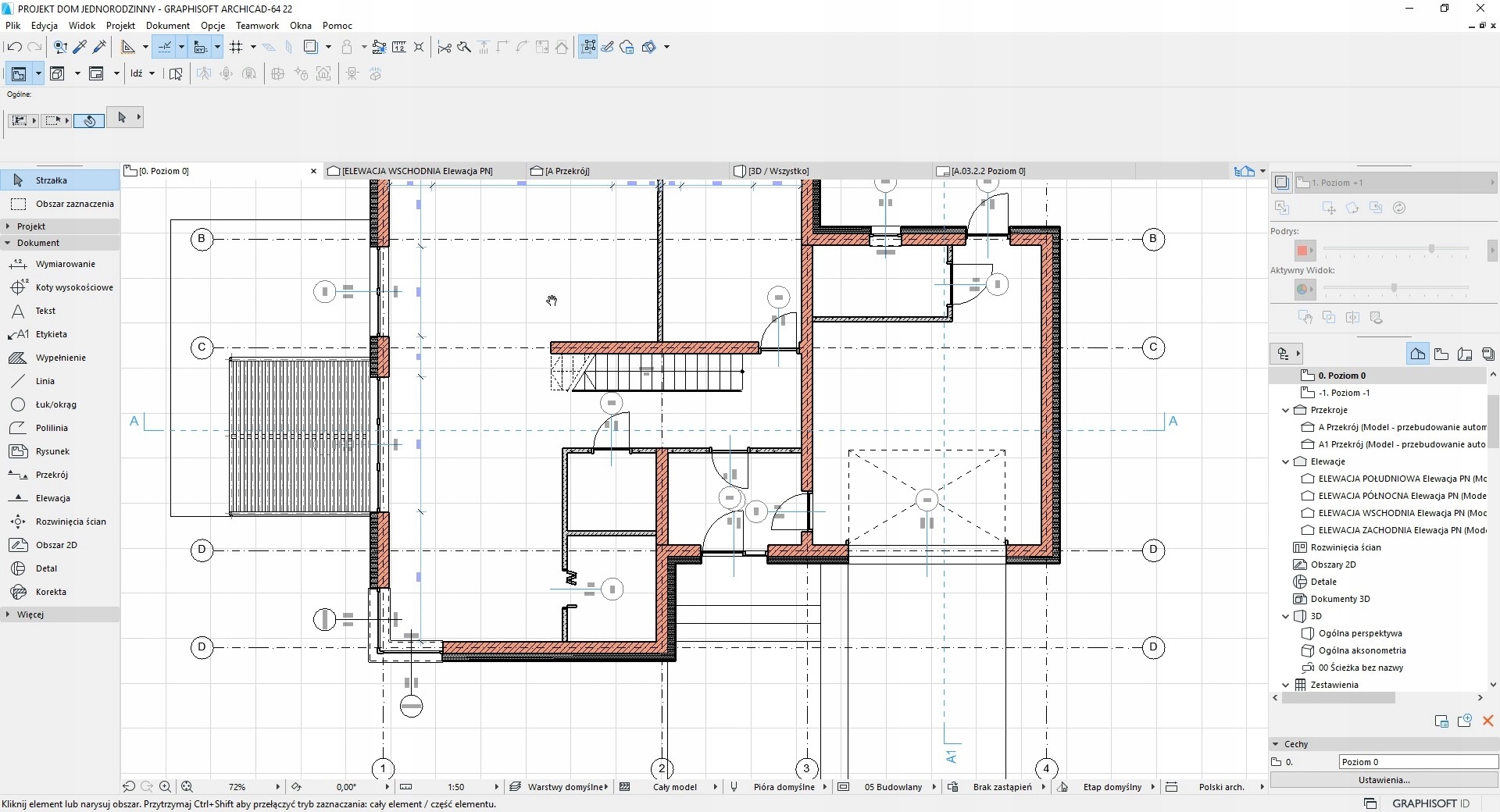Open ELEWACJA POŁUDNIOWA in navigator

pos(1402,479)
